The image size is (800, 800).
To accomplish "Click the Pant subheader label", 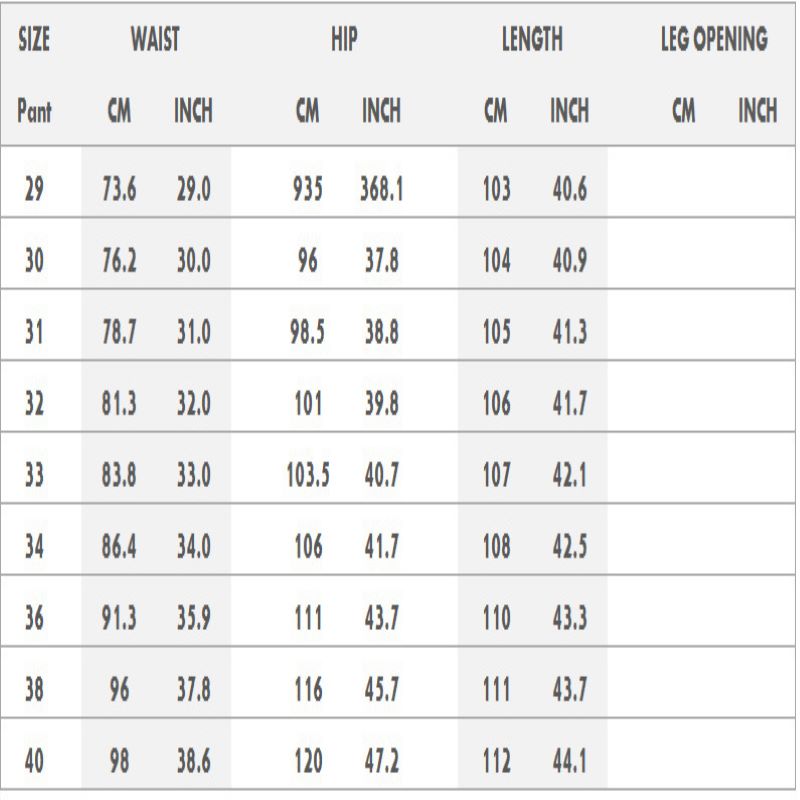I will pyautogui.click(x=35, y=112).
